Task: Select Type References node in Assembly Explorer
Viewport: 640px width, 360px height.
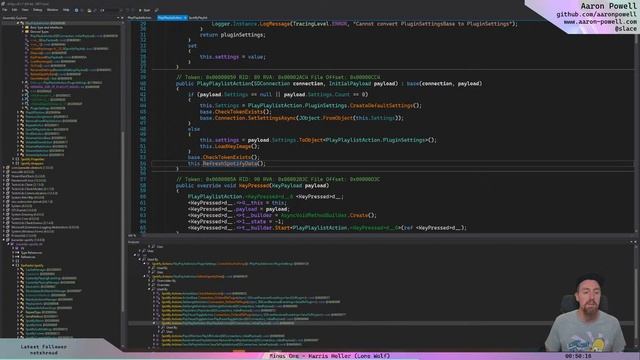Action: 31,253
